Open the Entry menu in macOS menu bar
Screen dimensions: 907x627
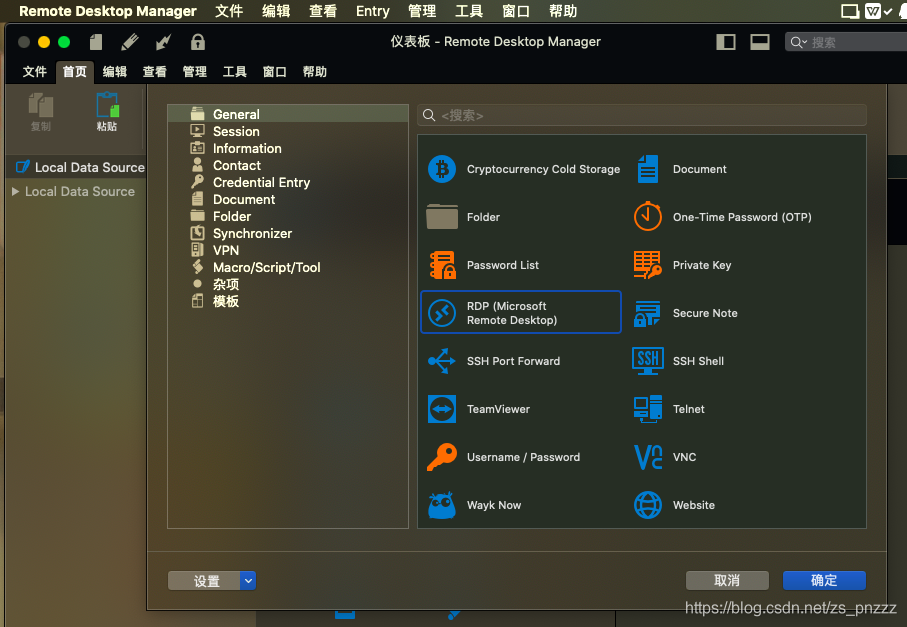coord(373,11)
